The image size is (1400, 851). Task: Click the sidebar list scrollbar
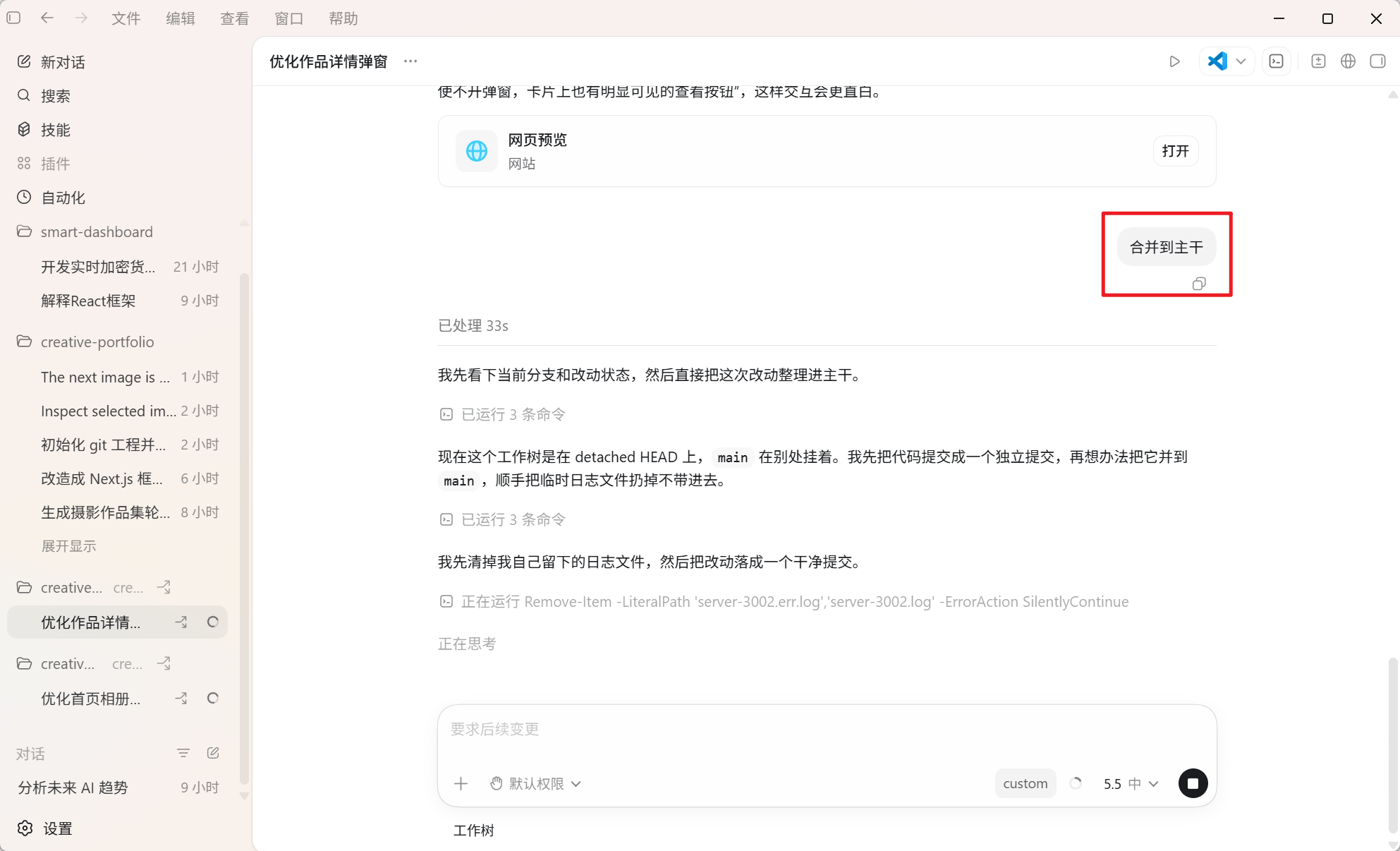click(x=244, y=529)
